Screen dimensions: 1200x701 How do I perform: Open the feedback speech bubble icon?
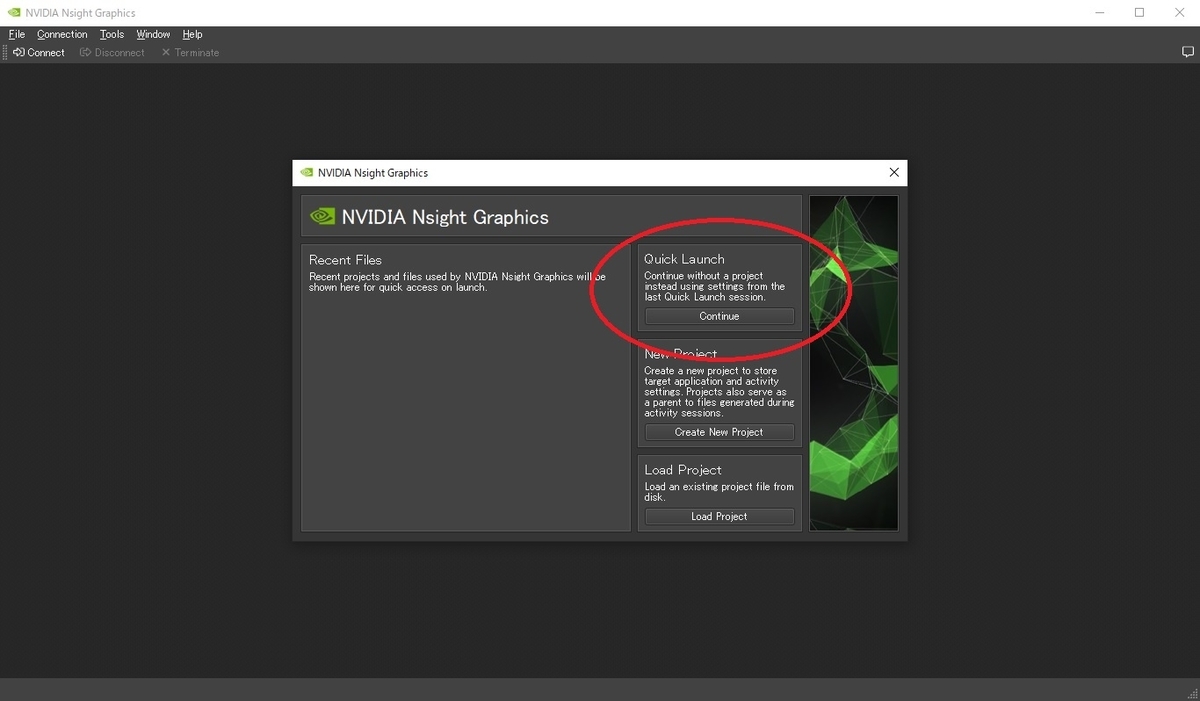coord(1188,52)
